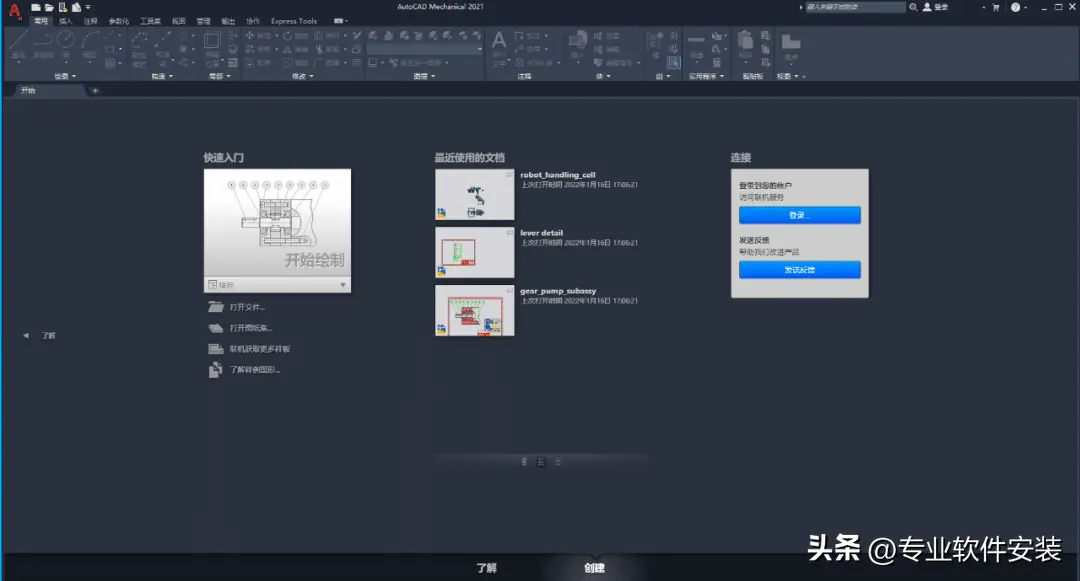Open the Autodesk App Store cart icon
1080x581 pixels.
(995, 7)
